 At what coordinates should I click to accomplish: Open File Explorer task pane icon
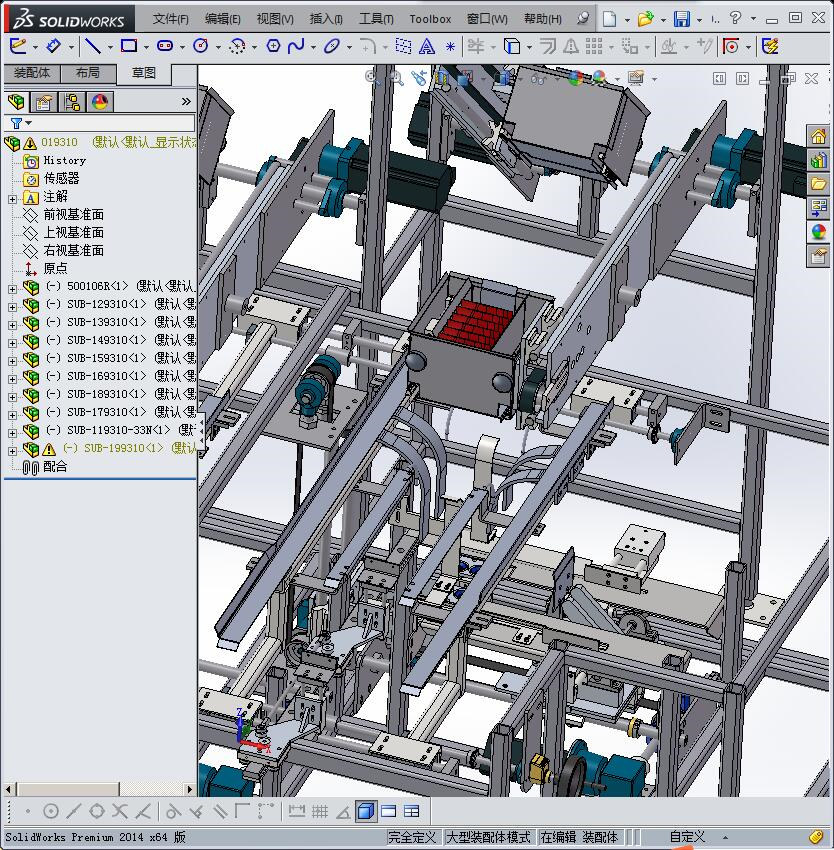tap(818, 184)
